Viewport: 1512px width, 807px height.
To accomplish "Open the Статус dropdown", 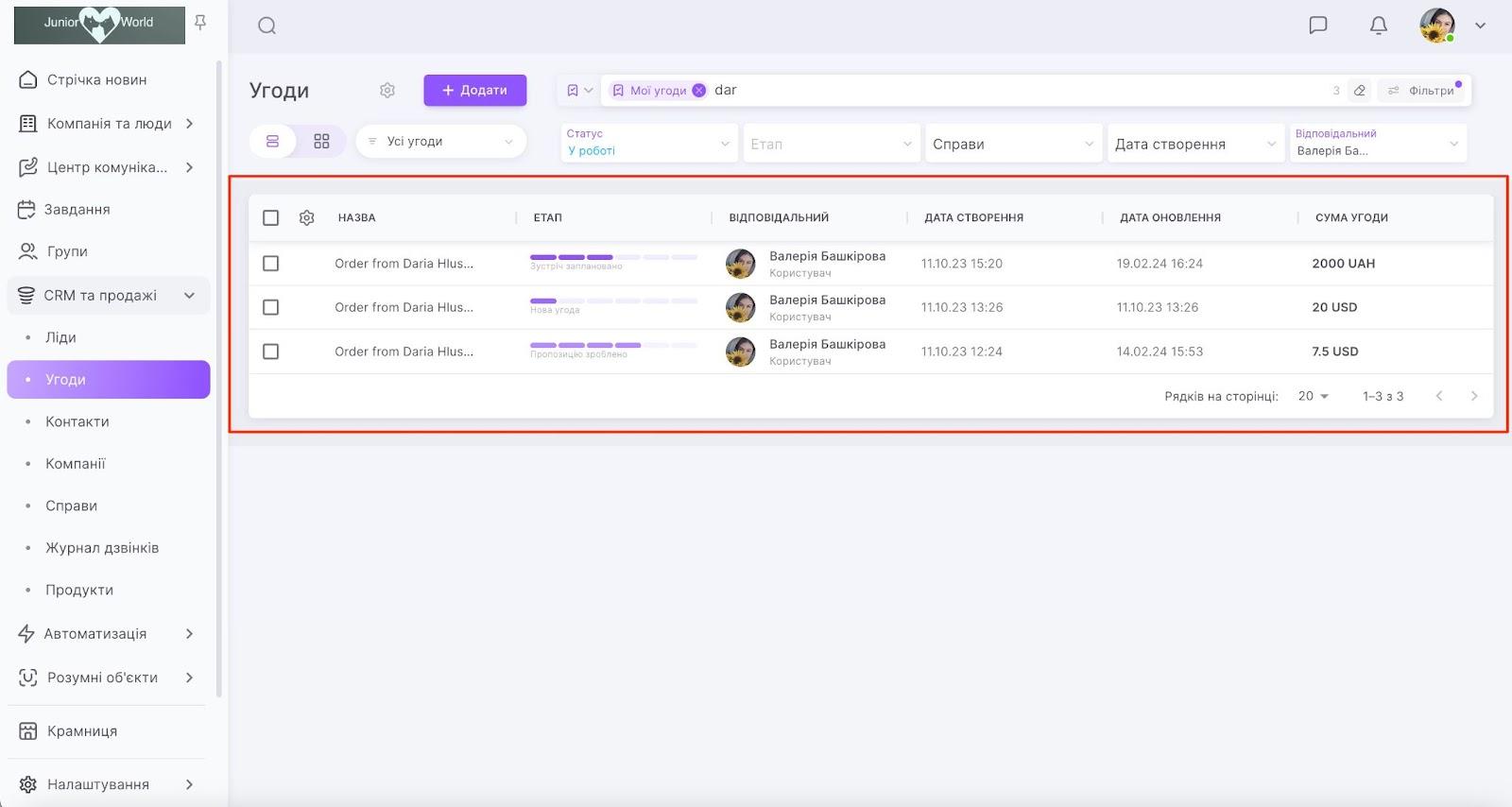I will coord(648,144).
